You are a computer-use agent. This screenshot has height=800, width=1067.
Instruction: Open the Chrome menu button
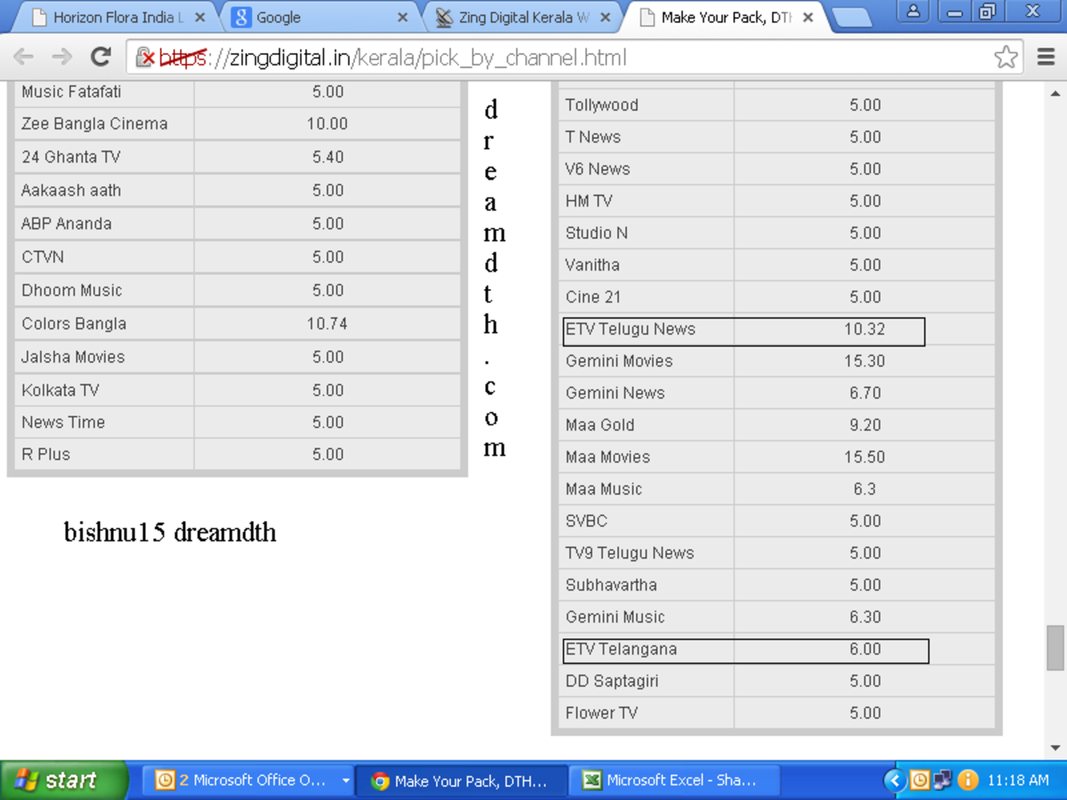point(1046,57)
